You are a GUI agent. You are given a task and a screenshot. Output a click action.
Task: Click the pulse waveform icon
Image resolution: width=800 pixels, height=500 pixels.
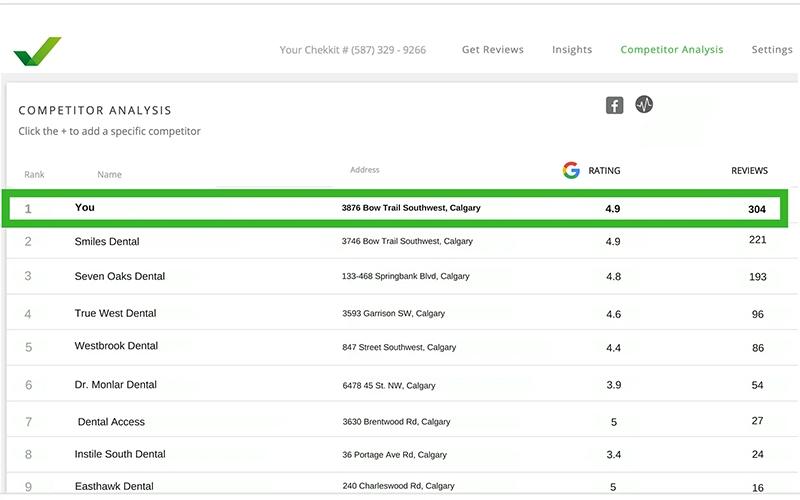coord(644,104)
